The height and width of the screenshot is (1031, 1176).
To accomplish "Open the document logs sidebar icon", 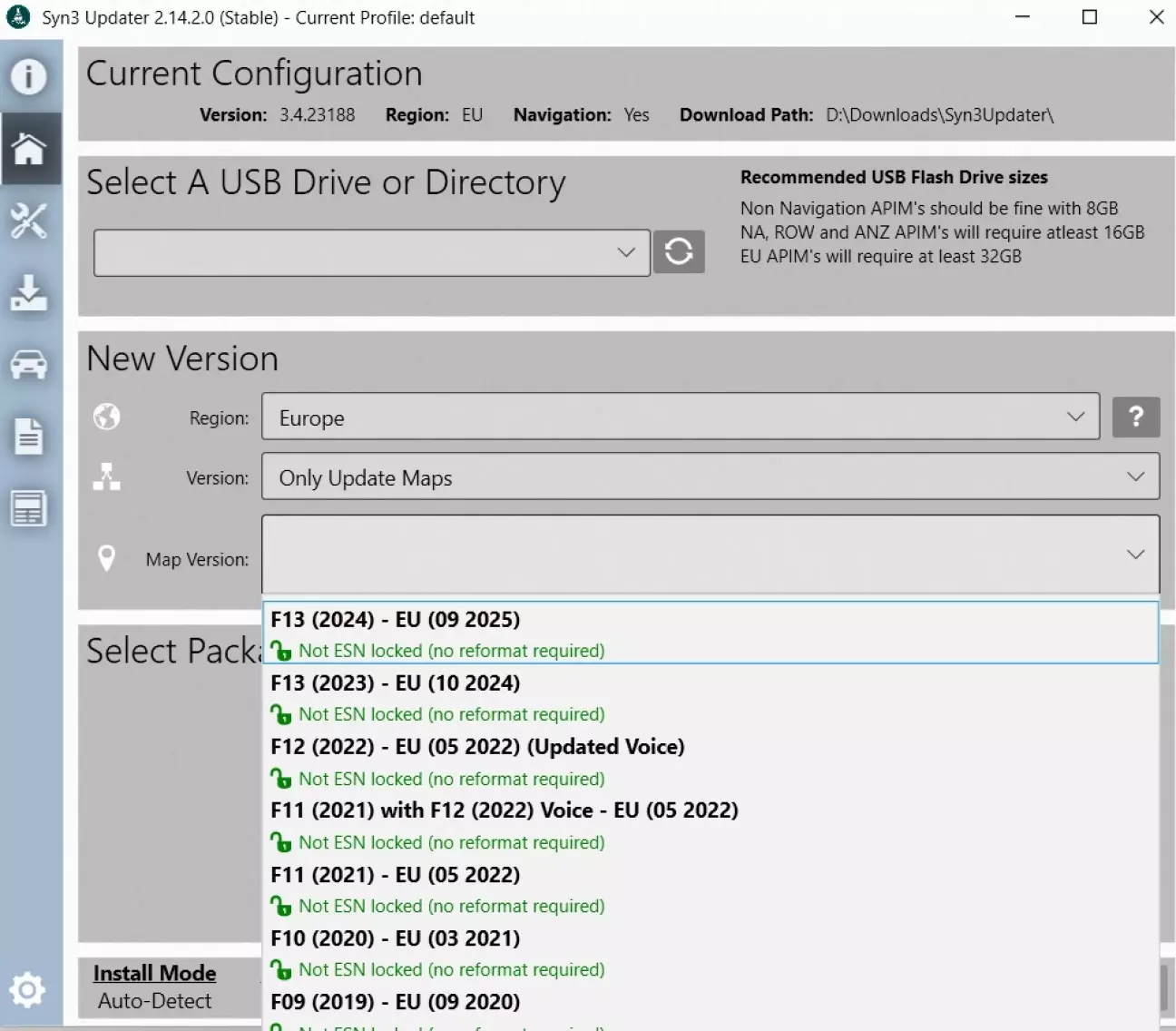I will (29, 437).
